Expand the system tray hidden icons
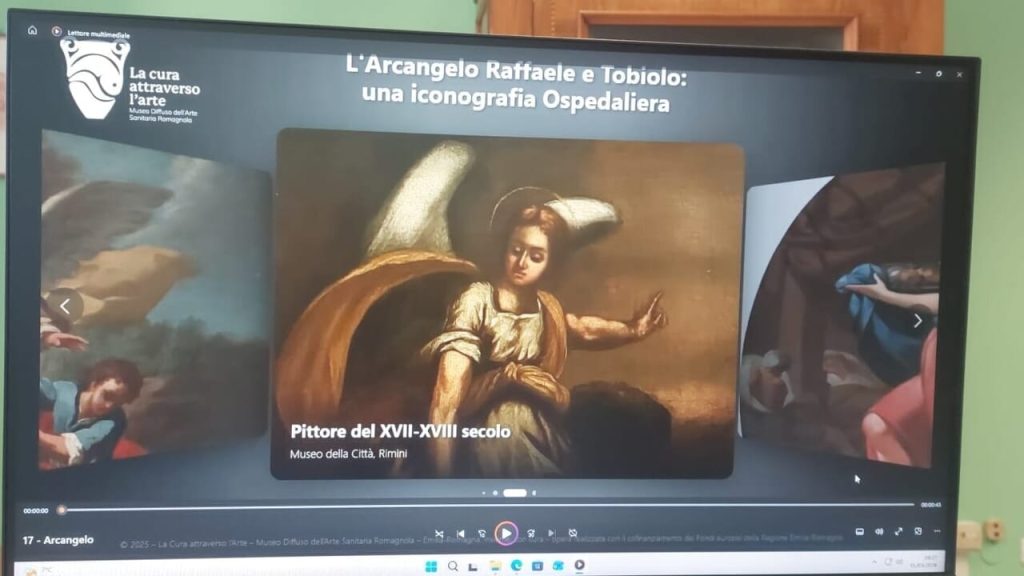 [874, 562]
